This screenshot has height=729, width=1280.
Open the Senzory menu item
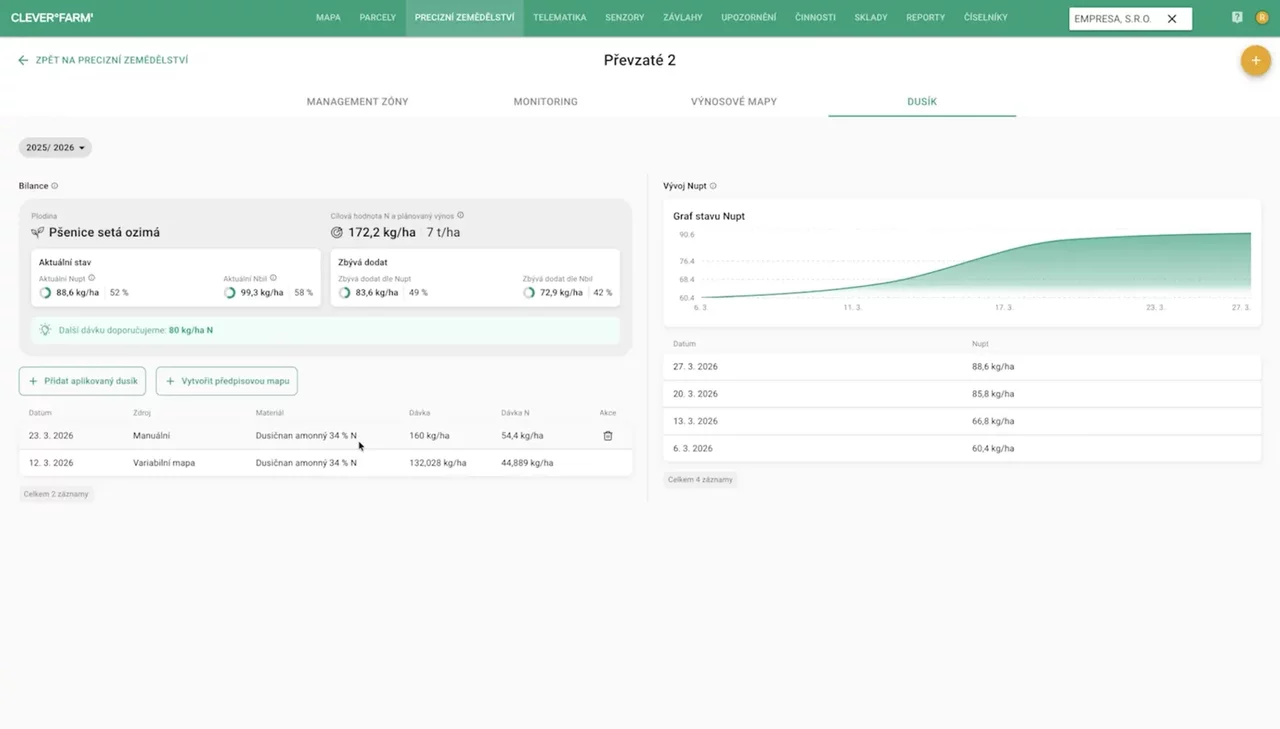click(x=624, y=18)
